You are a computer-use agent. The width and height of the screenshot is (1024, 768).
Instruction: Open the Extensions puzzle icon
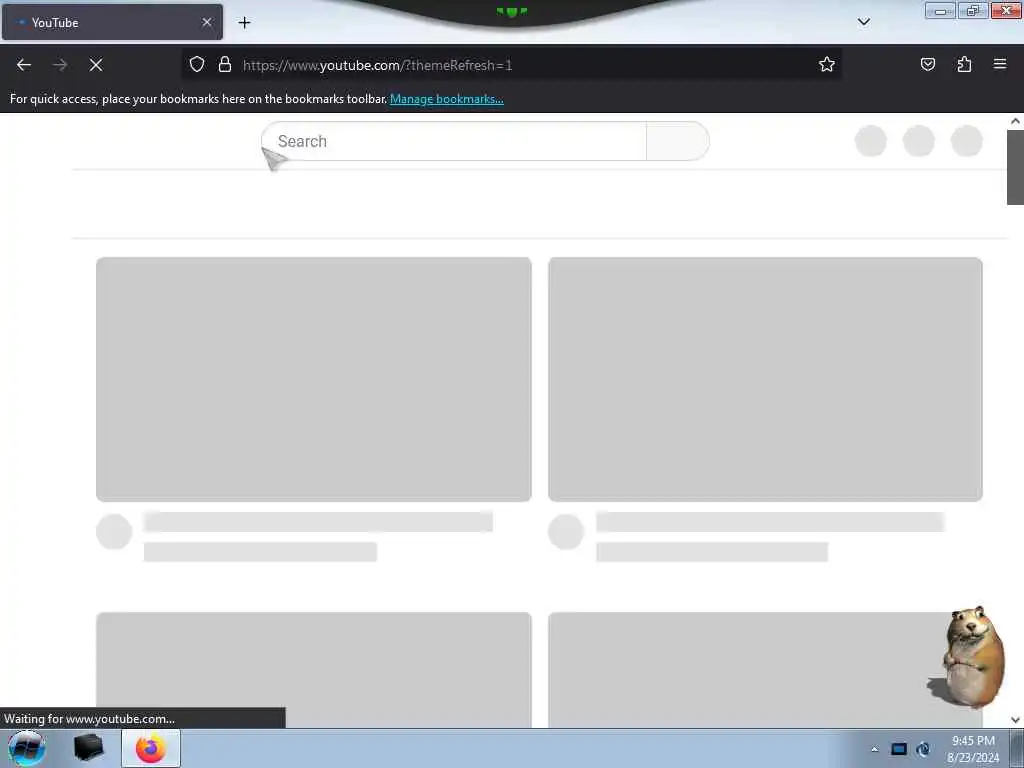[x=964, y=64]
